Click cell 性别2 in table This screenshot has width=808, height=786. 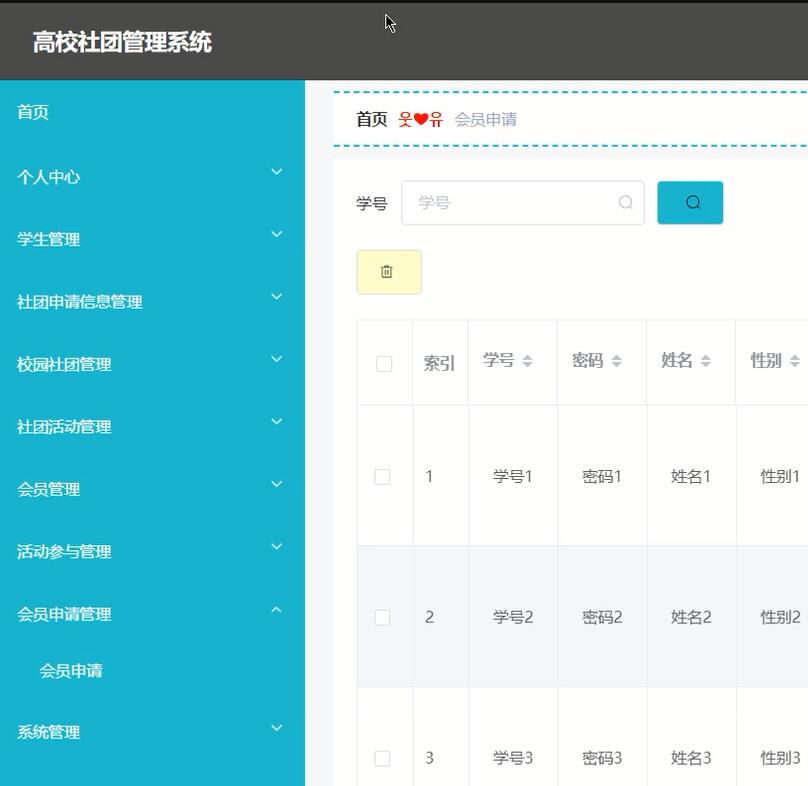point(780,617)
